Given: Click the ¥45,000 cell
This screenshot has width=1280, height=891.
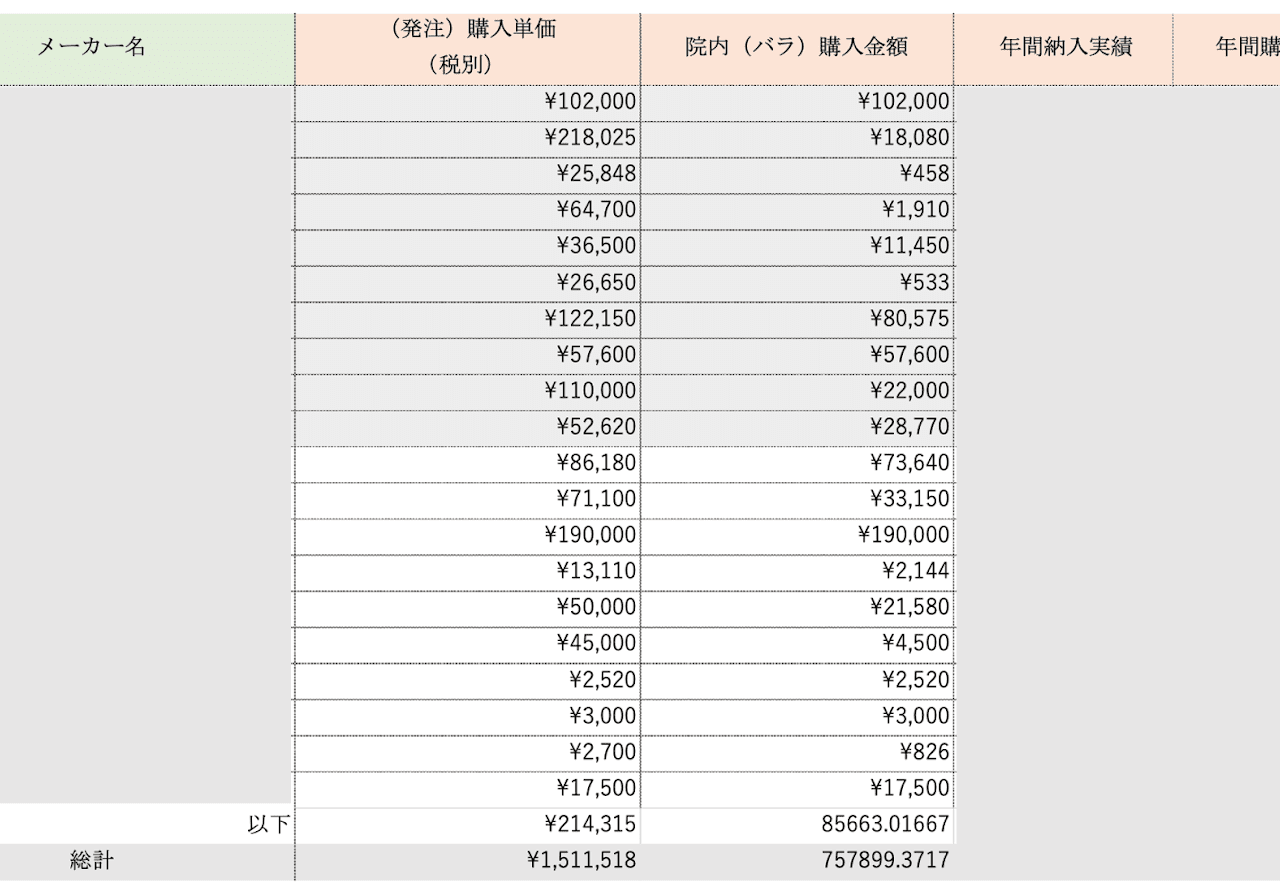Looking at the screenshot, I should pos(468,643).
